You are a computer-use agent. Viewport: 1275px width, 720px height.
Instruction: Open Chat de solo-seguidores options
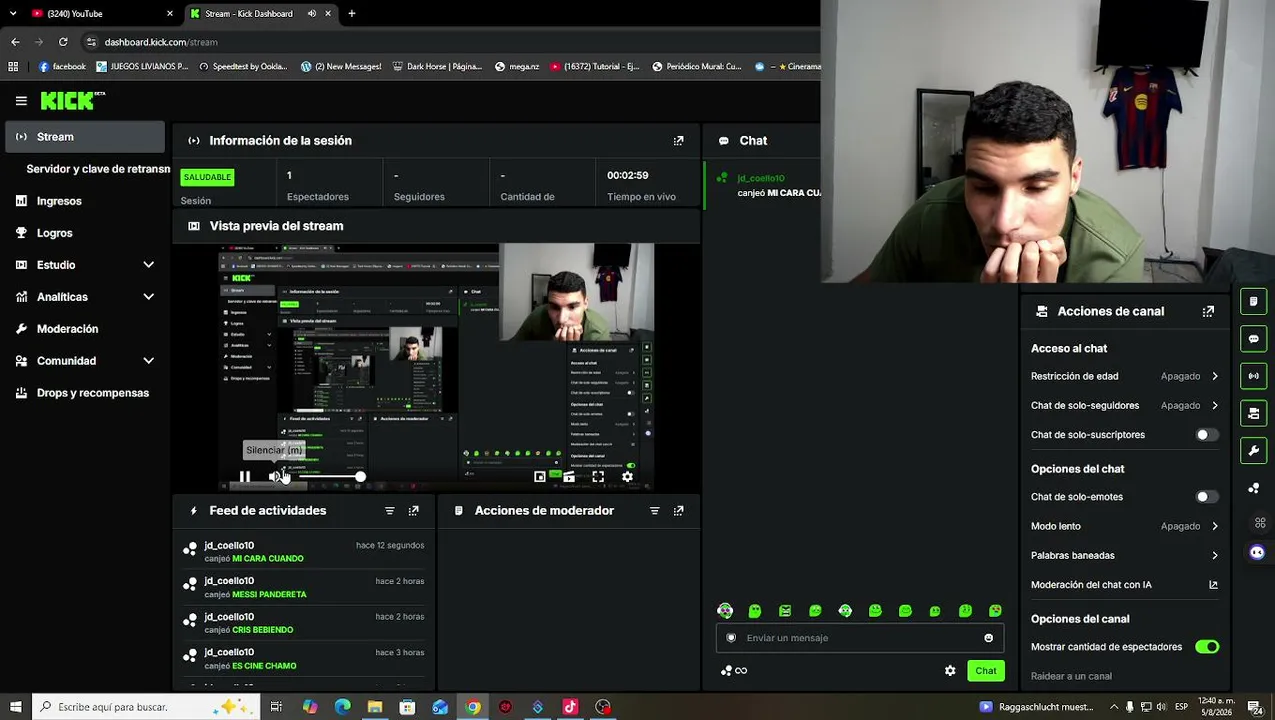1125,406
